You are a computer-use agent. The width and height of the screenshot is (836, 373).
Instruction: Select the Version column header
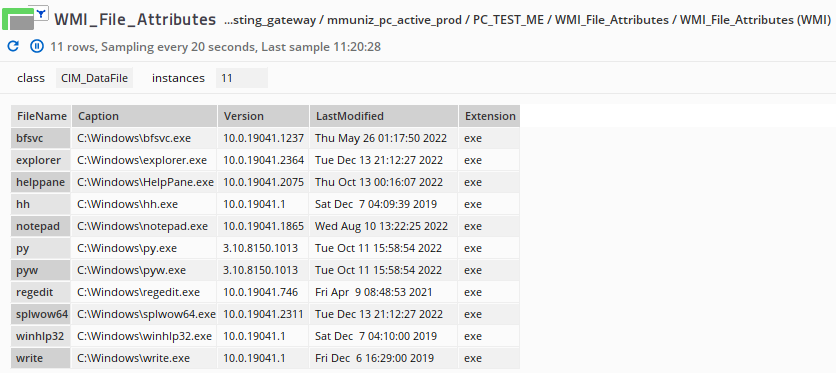[x=263, y=116]
